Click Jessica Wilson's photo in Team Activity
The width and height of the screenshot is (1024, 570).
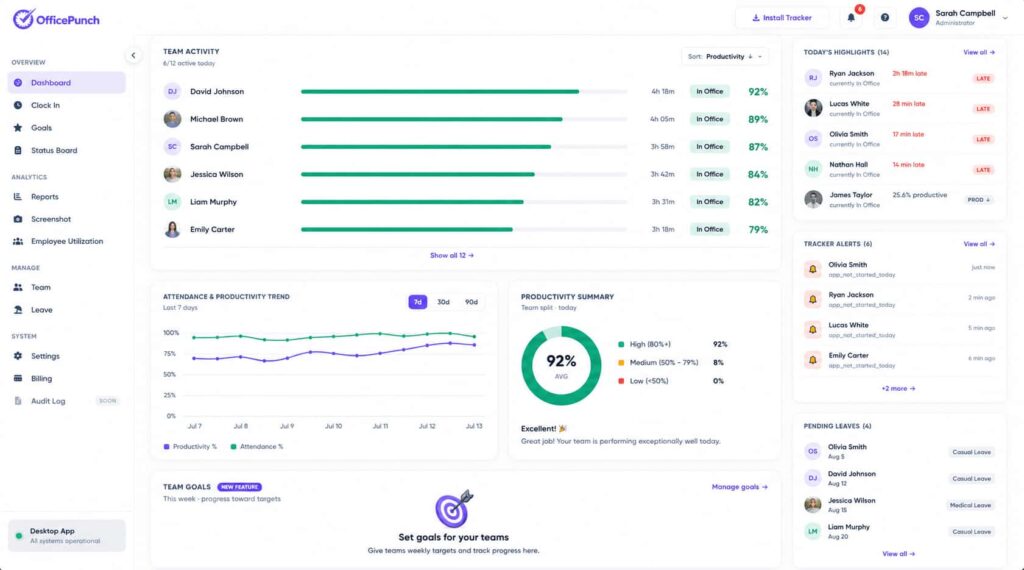click(x=172, y=174)
